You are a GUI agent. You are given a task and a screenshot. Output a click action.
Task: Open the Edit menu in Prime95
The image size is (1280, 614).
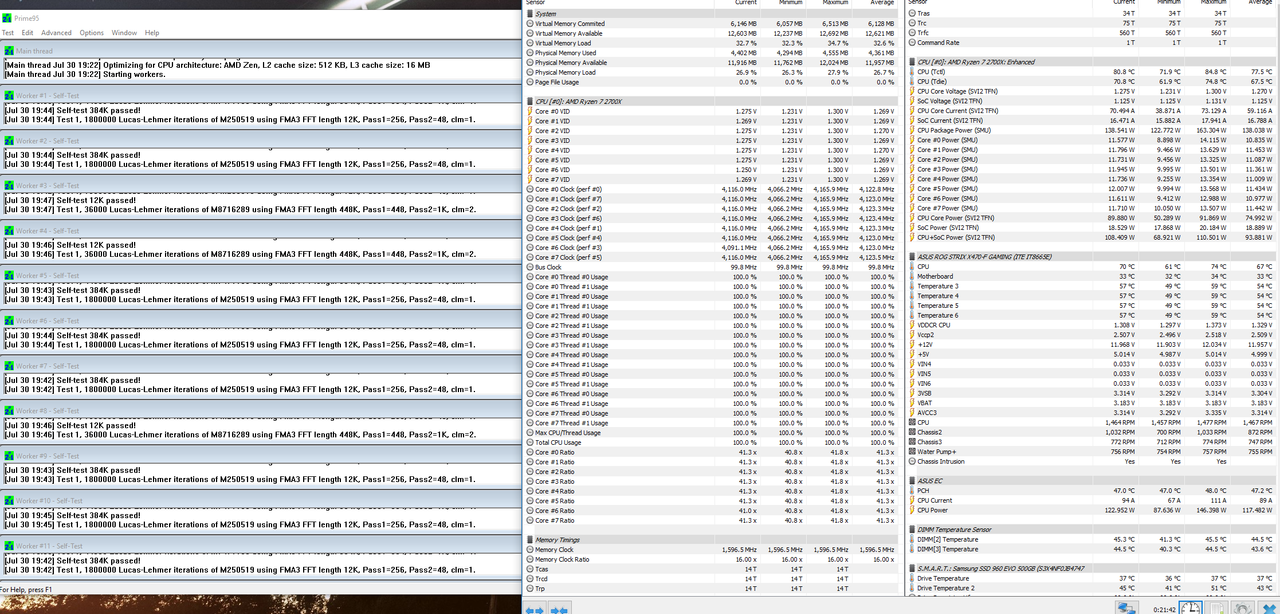pos(28,33)
